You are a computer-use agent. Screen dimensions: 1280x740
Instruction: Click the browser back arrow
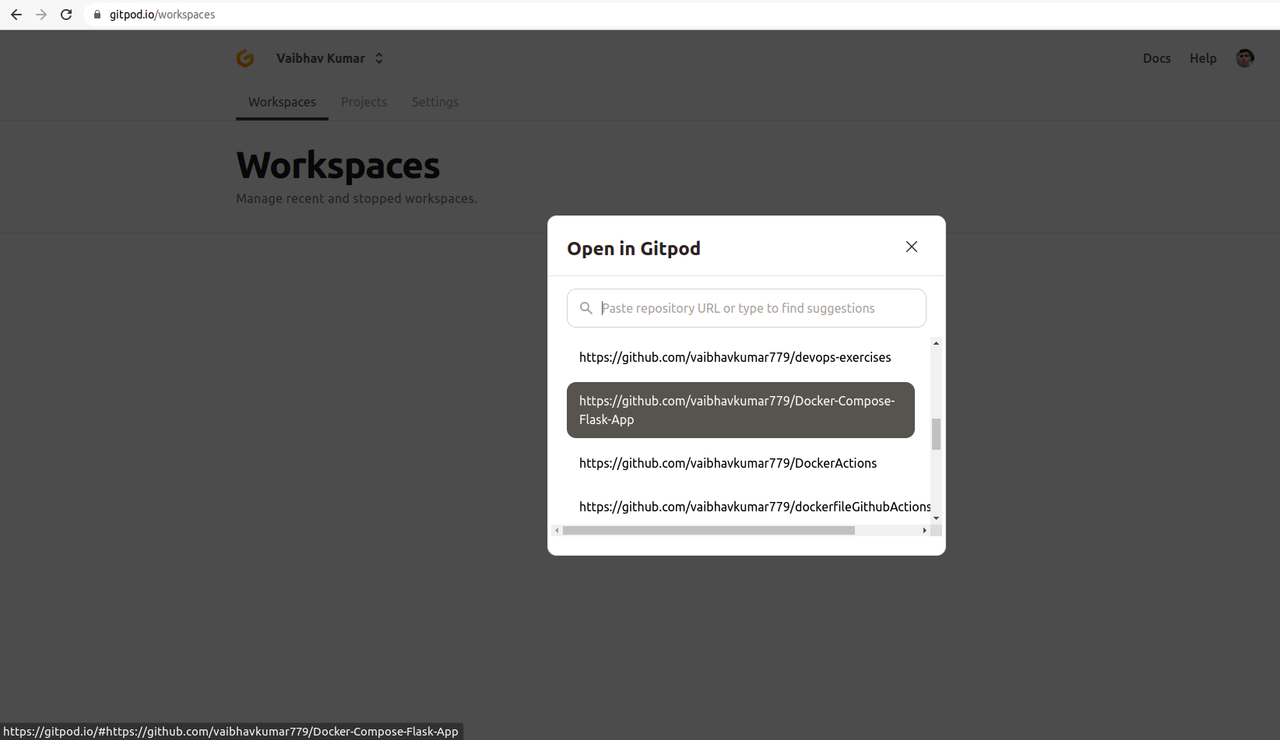[15, 14]
